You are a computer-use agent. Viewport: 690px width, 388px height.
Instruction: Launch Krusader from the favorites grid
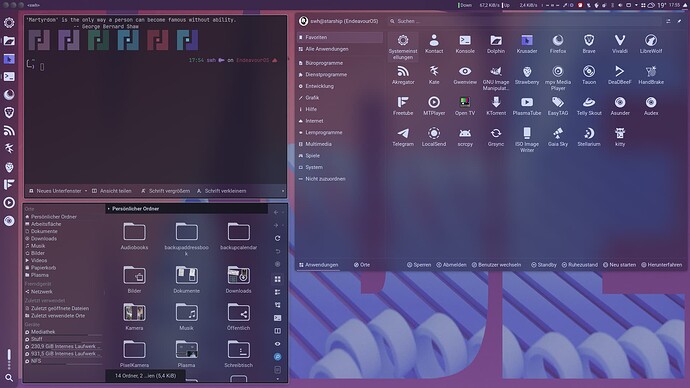pos(527,44)
